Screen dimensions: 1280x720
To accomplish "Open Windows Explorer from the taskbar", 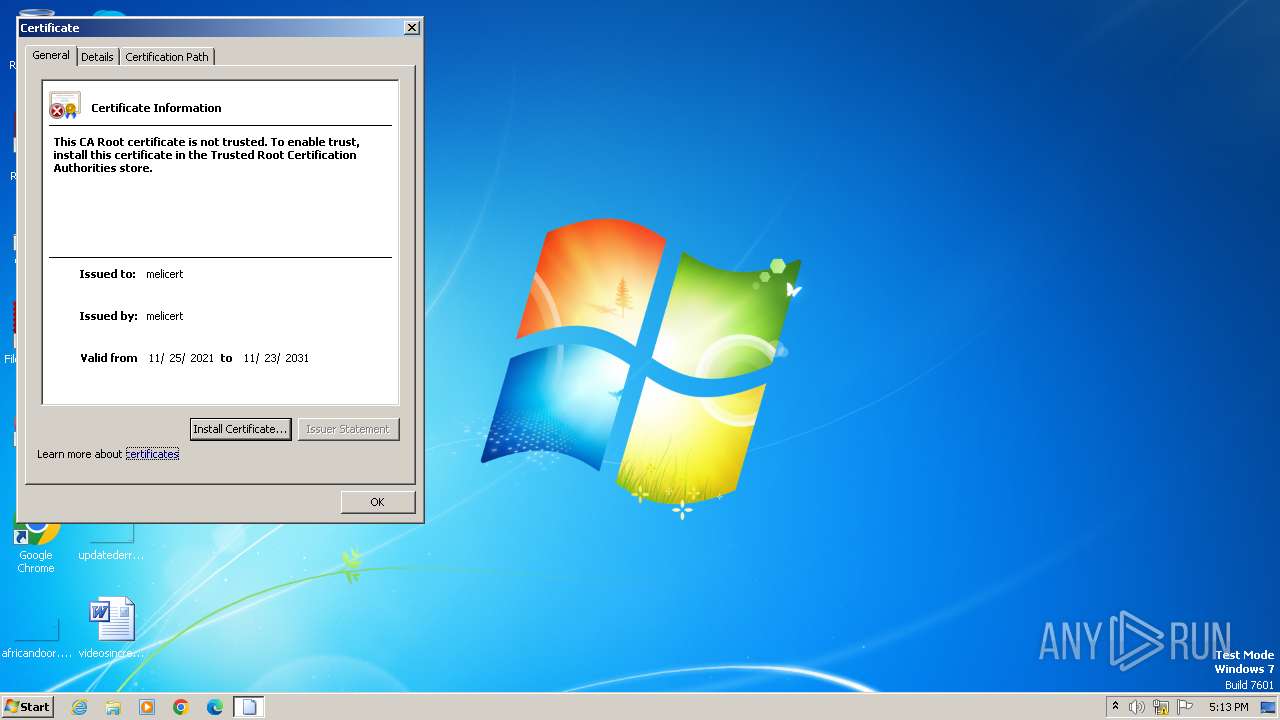I will point(113,707).
